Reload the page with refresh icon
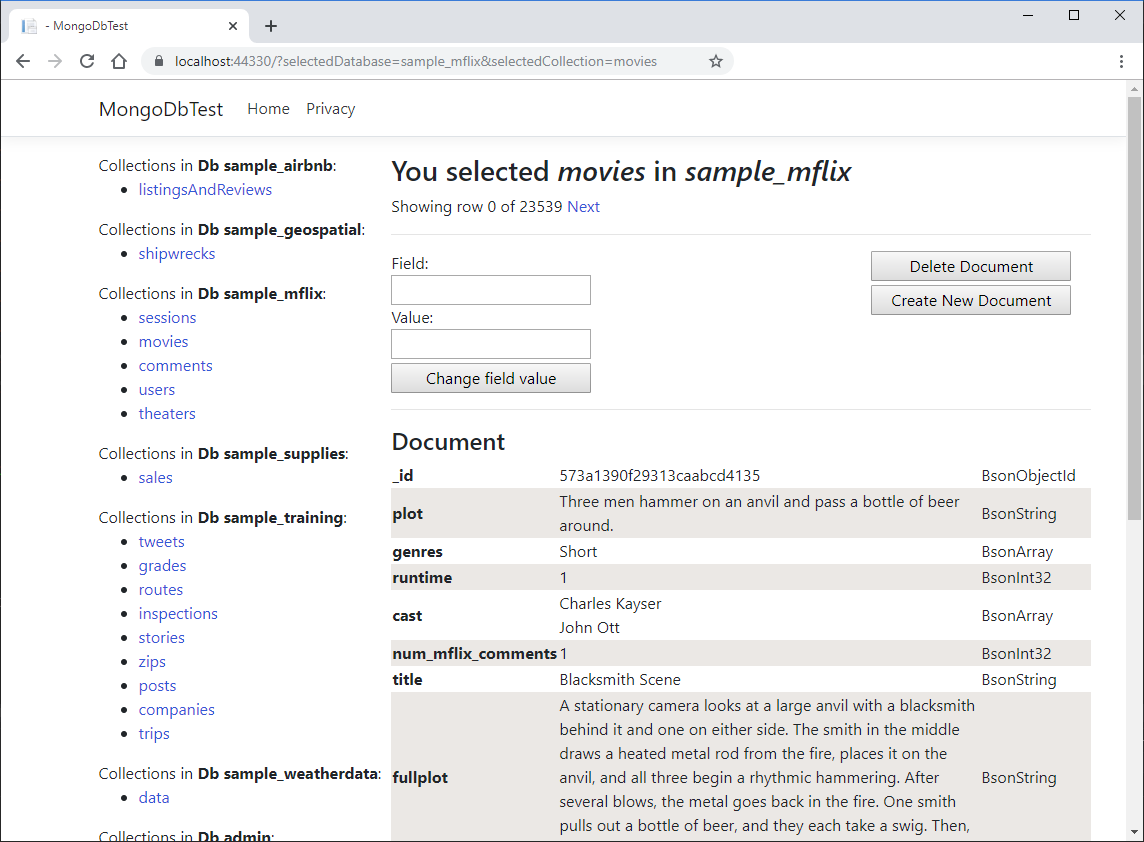 tap(87, 61)
